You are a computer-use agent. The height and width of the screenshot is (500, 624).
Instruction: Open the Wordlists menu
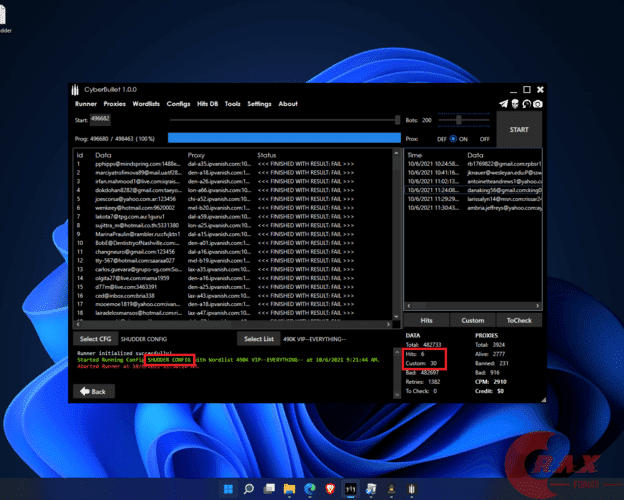146,104
